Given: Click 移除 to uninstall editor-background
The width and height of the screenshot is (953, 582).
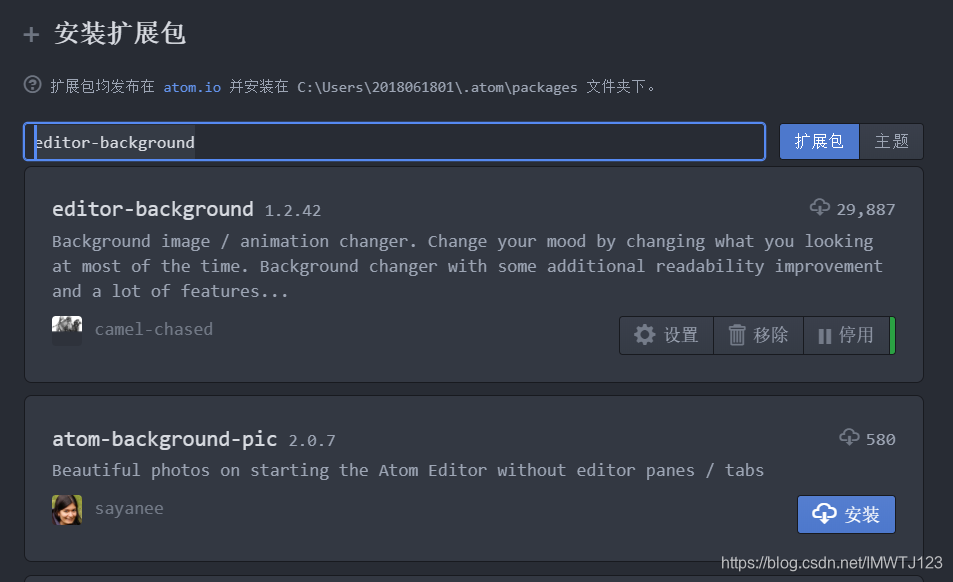Looking at the screenshot, I should pos(758,335).
